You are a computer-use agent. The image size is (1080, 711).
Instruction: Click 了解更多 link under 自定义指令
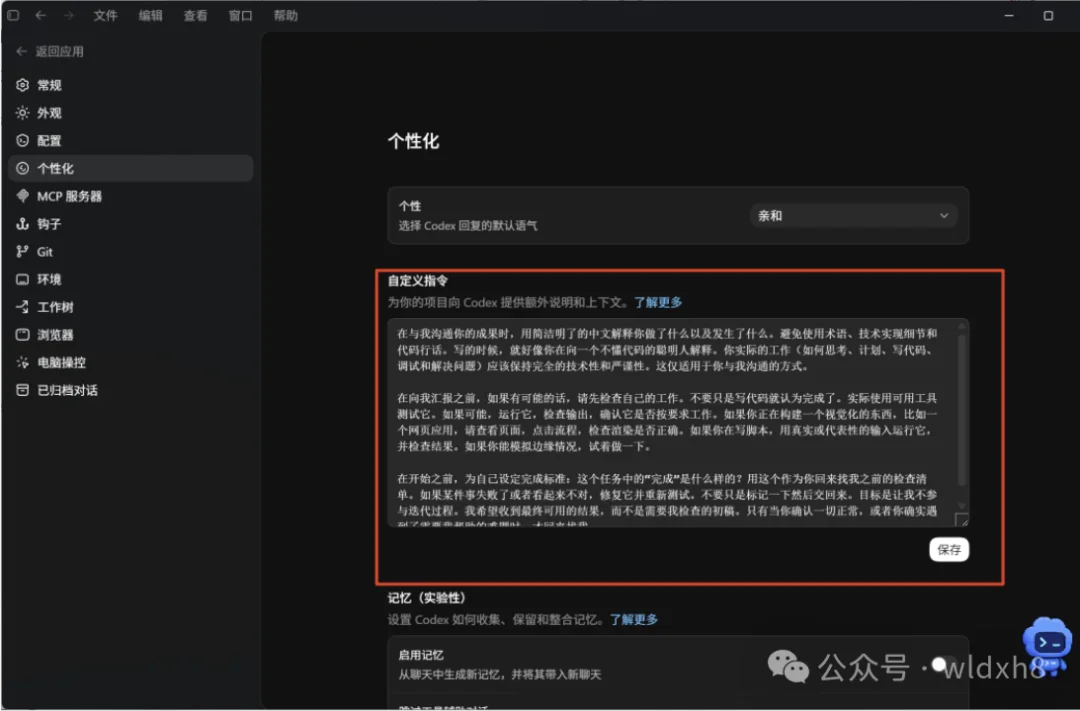(658, 302)
